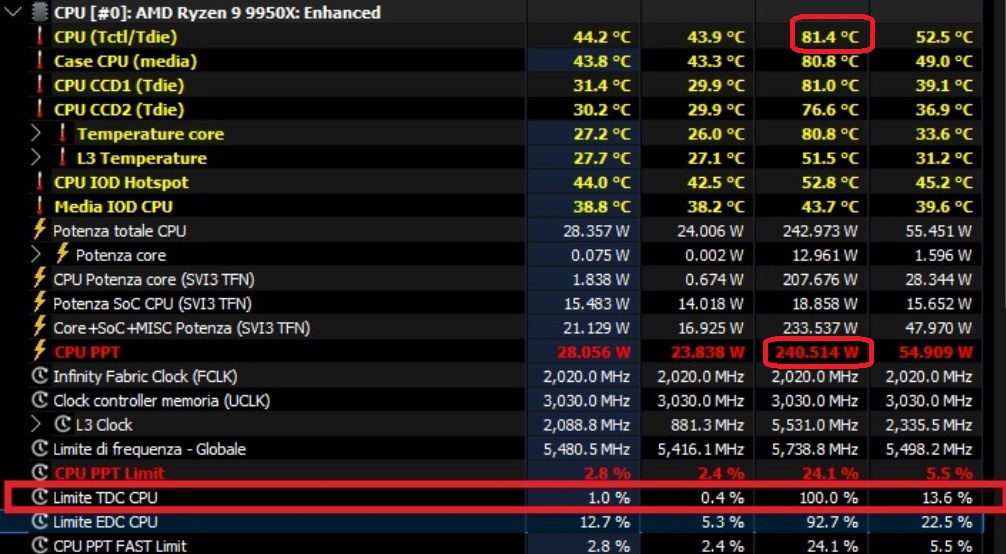Screen dimensions: 1006x554
Task: Click the 81.4 °C maximum Tctl/Tdie value
Action: click(830, 37)
